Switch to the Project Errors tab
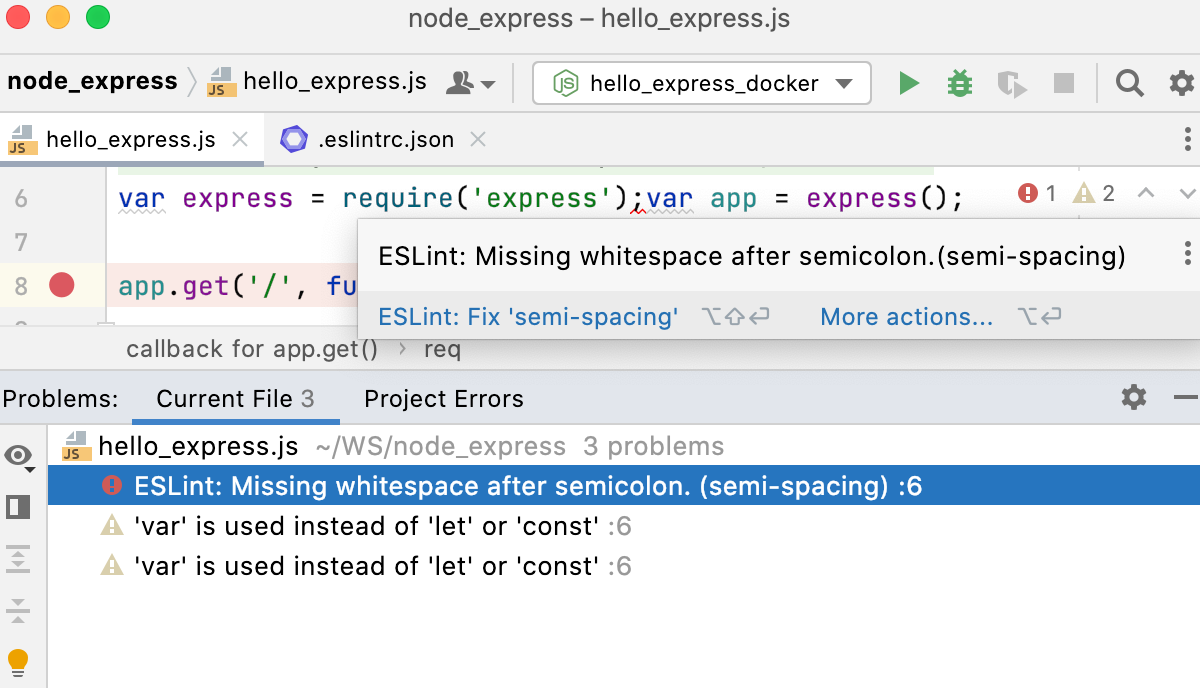Screen dimensions: 1200x688 click(x=443, y=398)
